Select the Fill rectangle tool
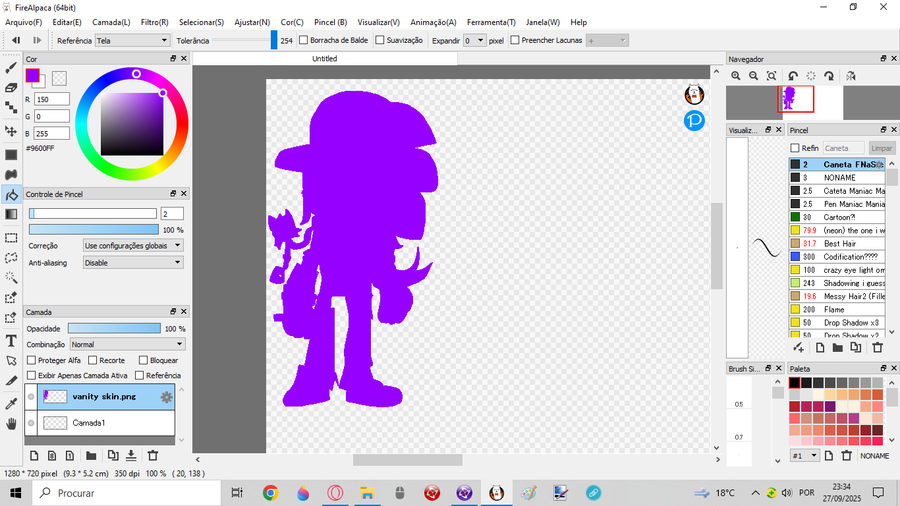The width and height of the screenshot is (900, 506). [x=11, y=155]
